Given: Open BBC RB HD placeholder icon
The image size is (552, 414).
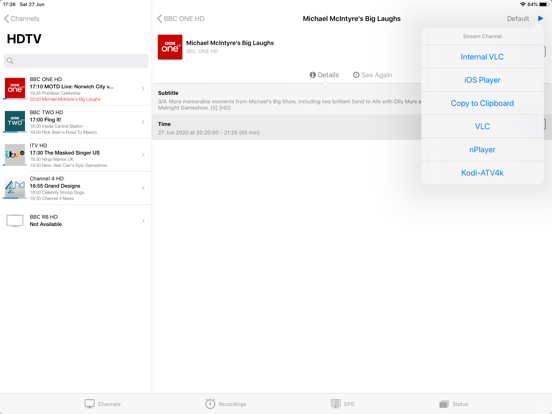Looking at the screenshot, I should [15, 221].
